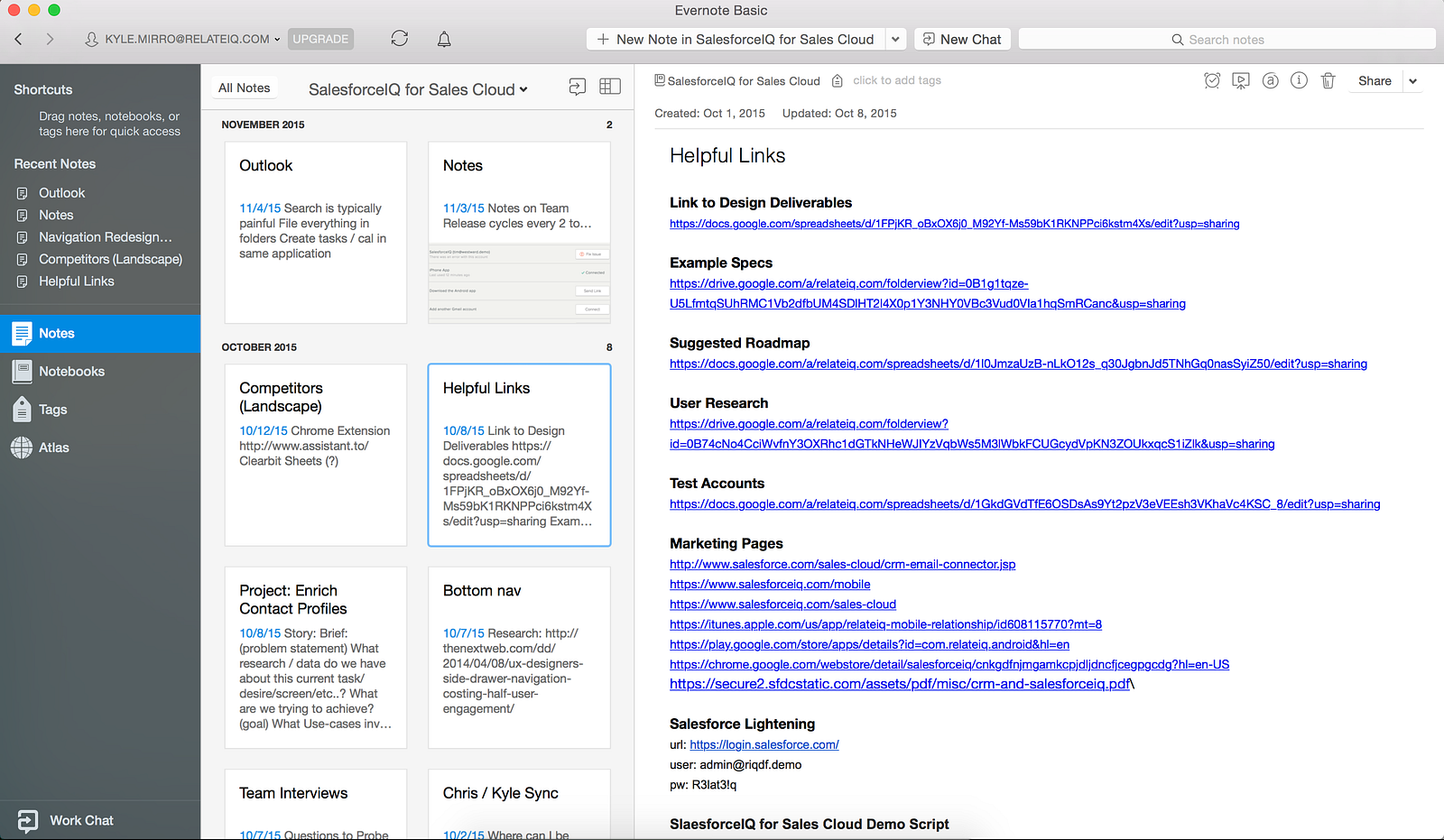Click the Notes icon in sidebar
The width and height of the screenshot is (1444, 840).
coord(22,333)
